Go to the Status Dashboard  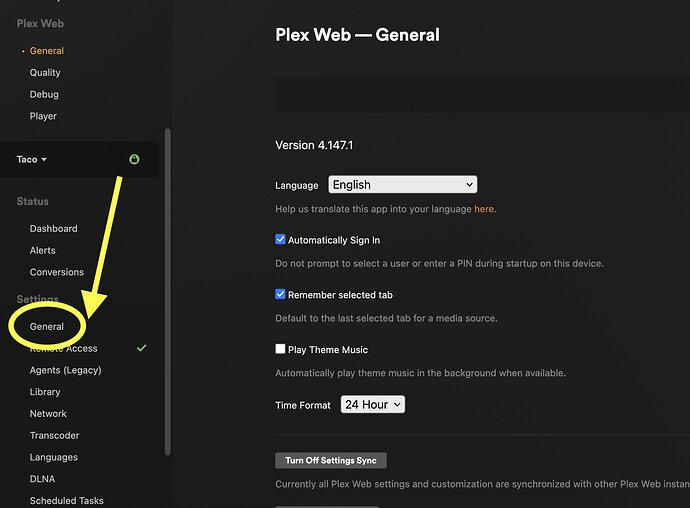[53, 229]
